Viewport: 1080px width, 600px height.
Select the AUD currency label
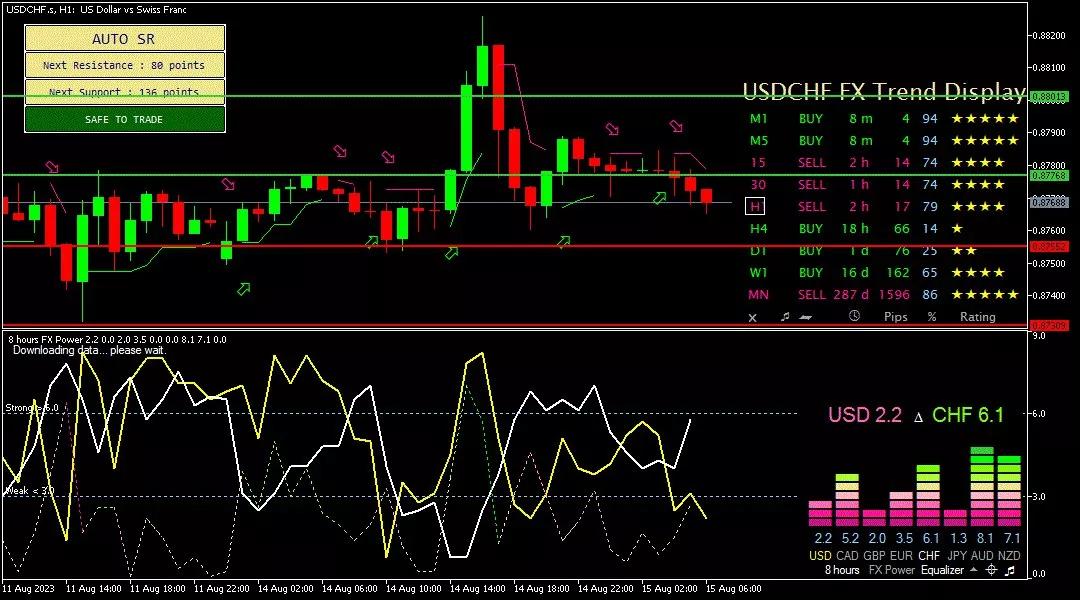pos(982,555)
